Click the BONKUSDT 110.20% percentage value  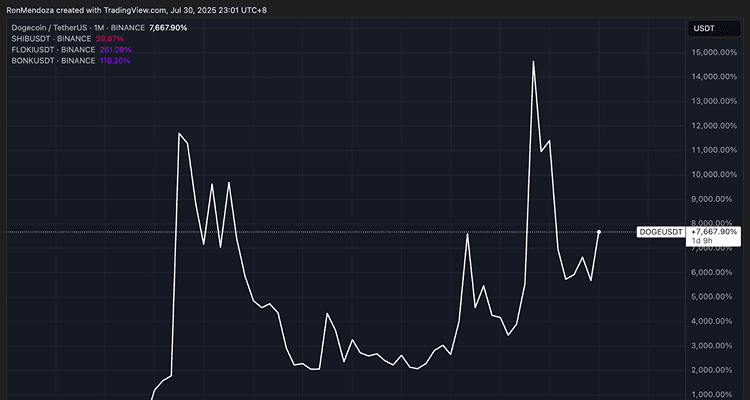pyautogui.click(x=115, y=61)
